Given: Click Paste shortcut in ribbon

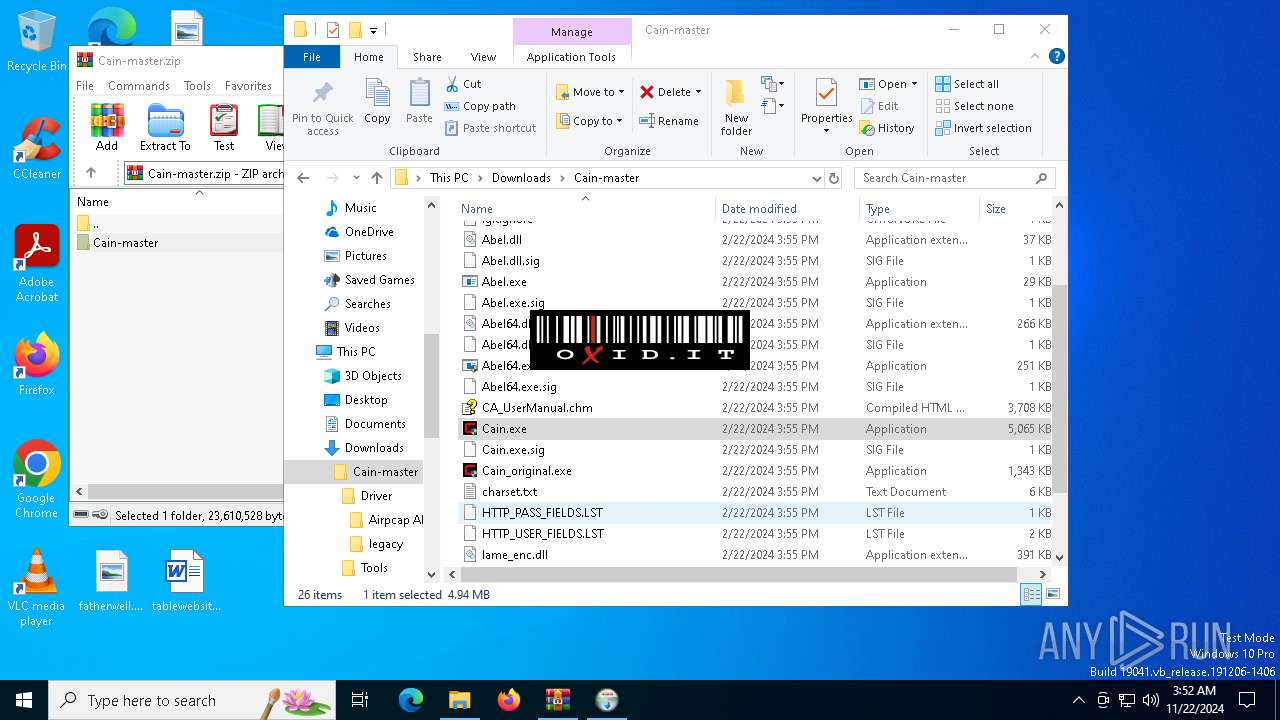Looking at the screenshot, I should tap(490, 128).
